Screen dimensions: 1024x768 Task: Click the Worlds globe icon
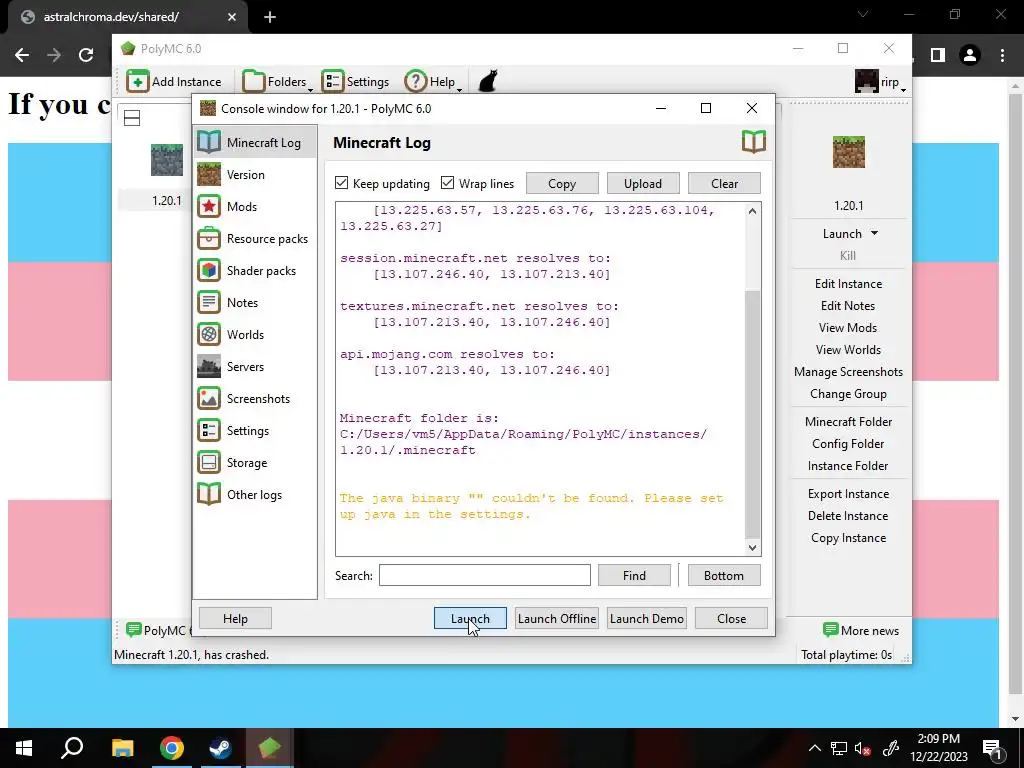[209, 334]
